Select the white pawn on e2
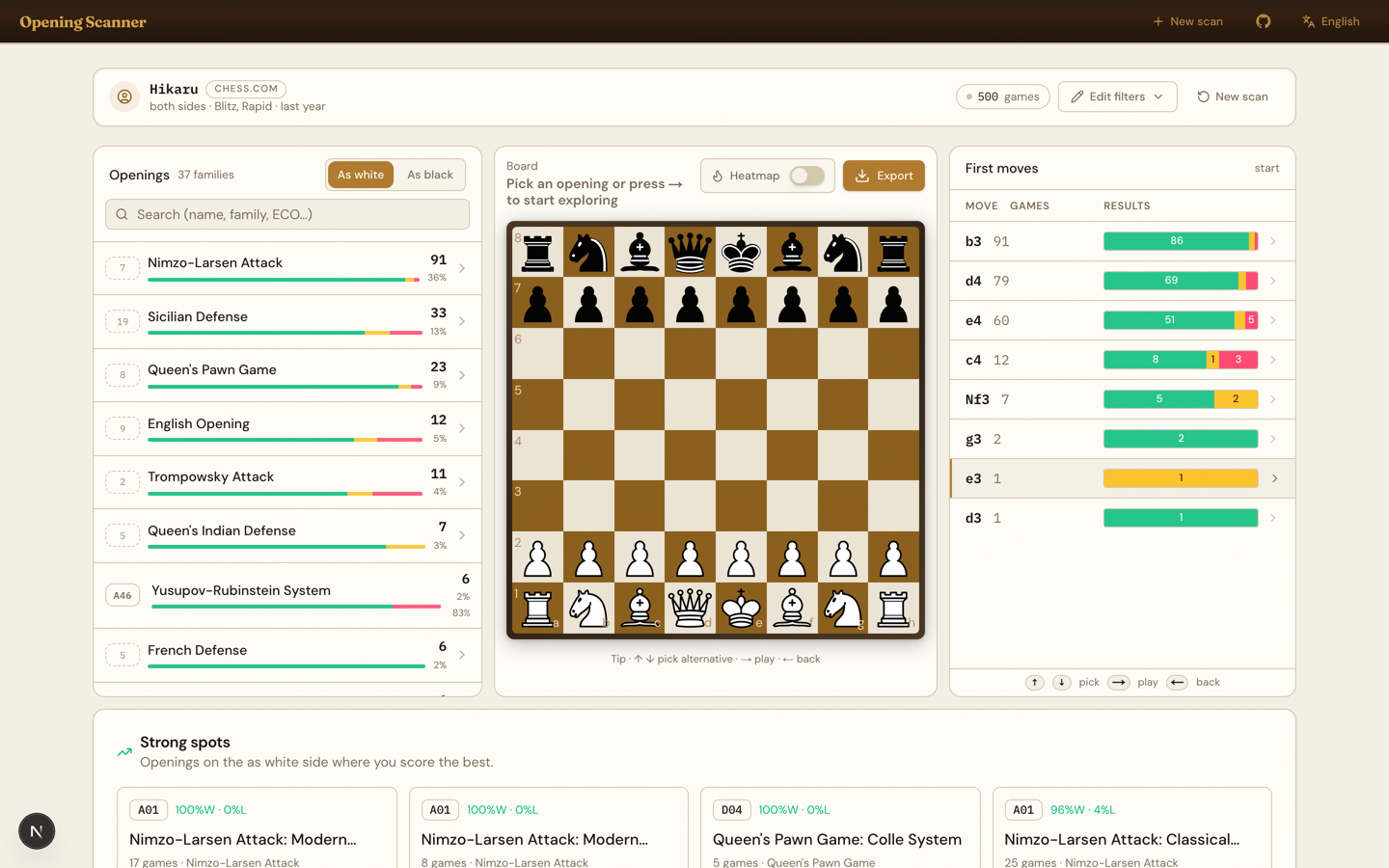This screenshot has width=1389, height=868. pos(741,557)
